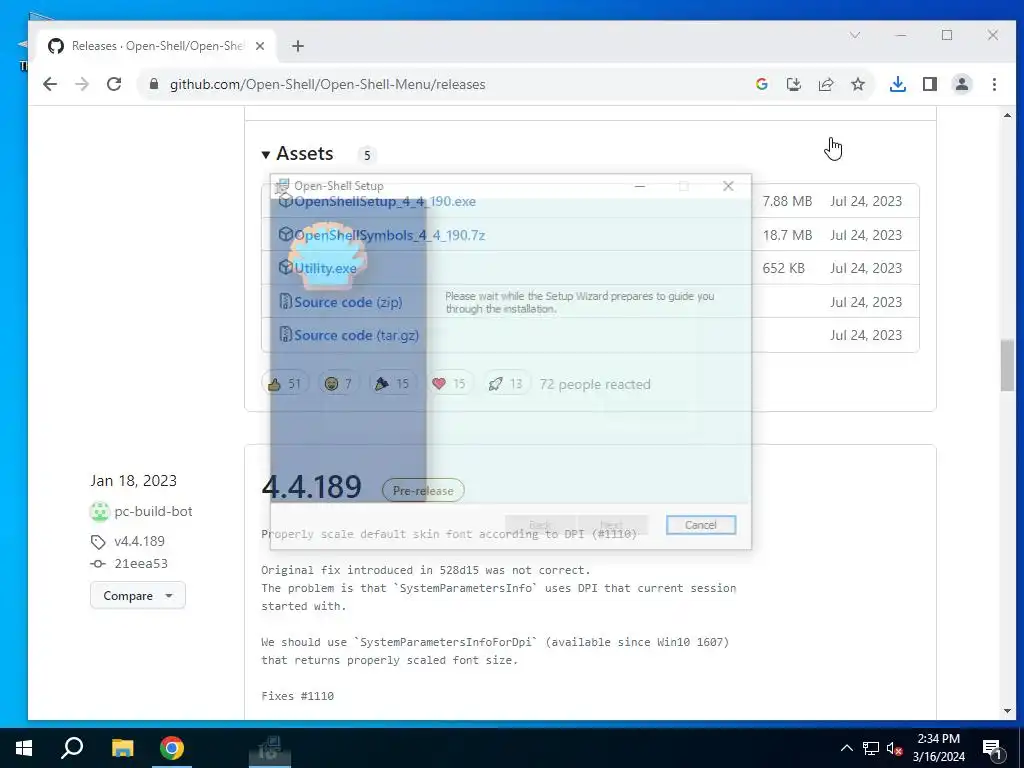Bookmark this page with the star icon

(857, 84)
